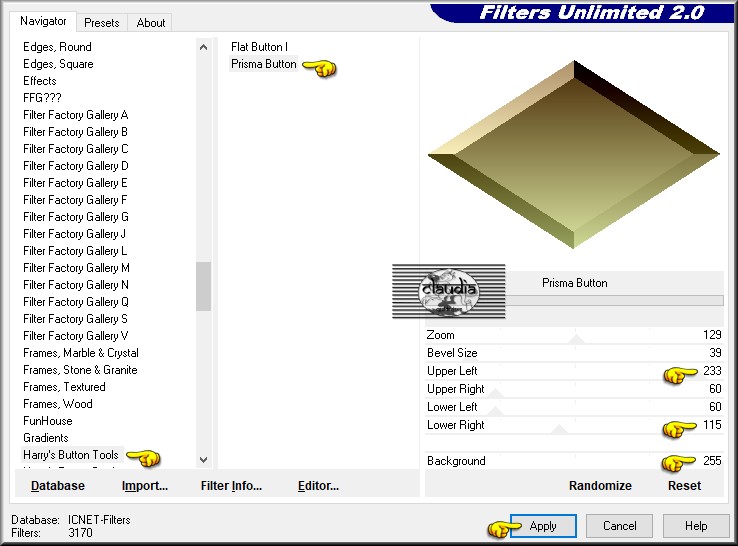
Task: Adjust the Upper Left slider
Action: [x=574, y=371]
